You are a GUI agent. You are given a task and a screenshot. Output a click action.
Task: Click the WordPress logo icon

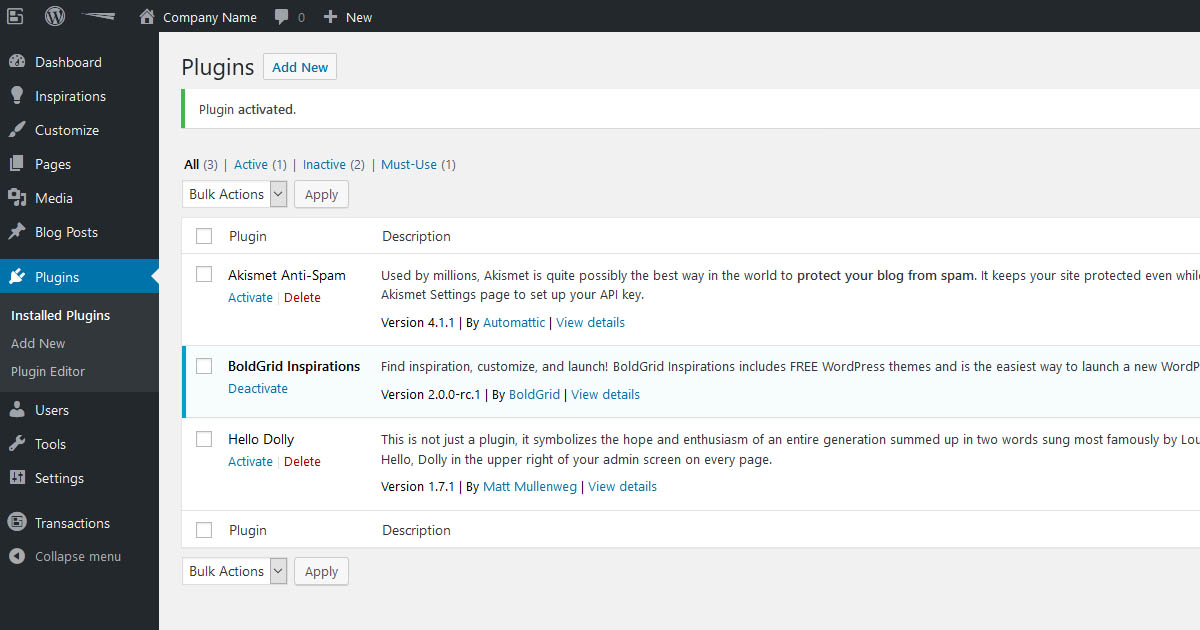coord(55,16)
